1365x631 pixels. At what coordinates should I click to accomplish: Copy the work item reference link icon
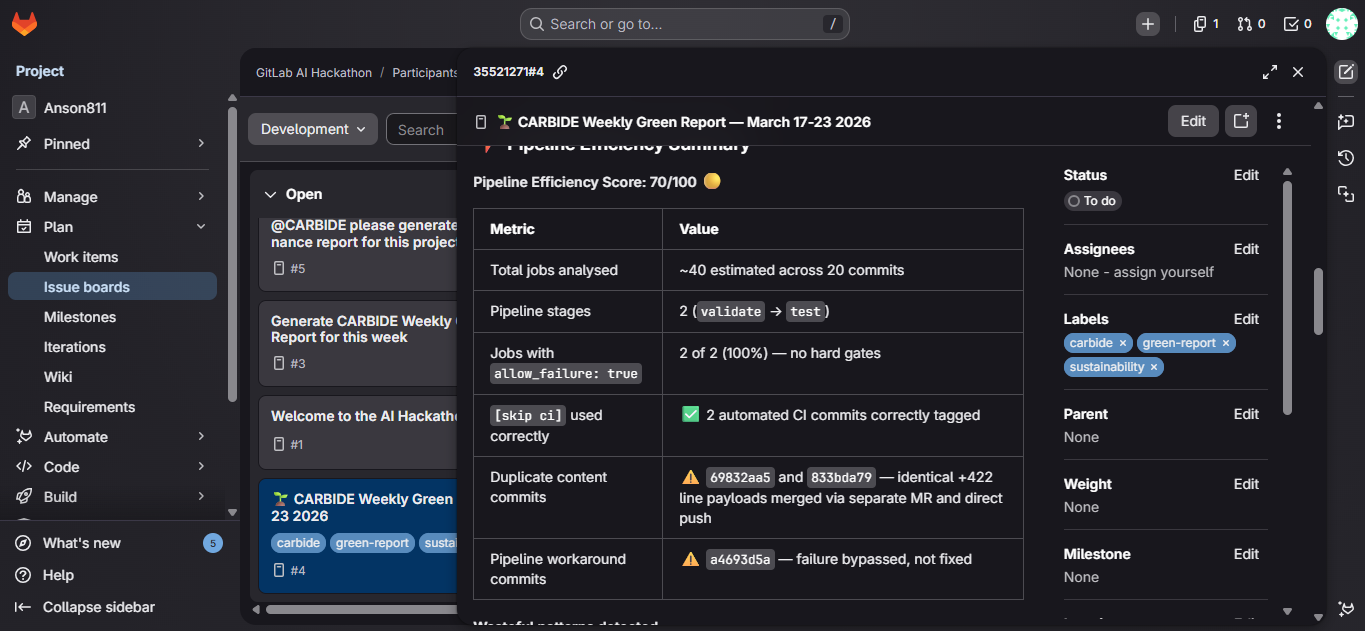click(x=560, y=72)
